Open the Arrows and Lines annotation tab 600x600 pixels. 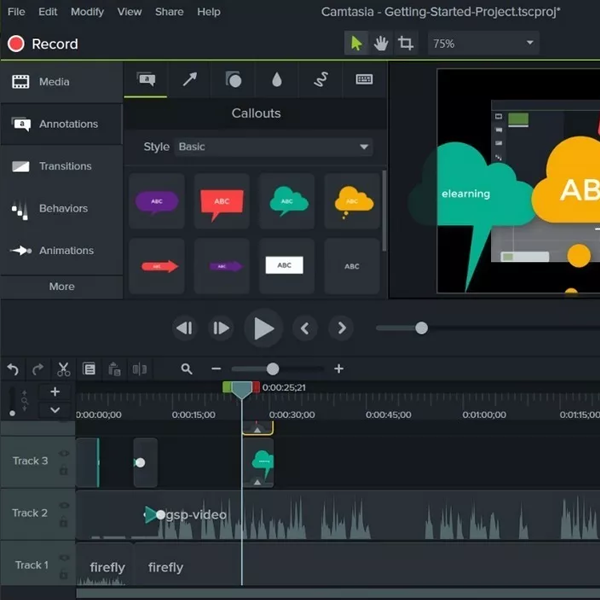click(190, 80)
